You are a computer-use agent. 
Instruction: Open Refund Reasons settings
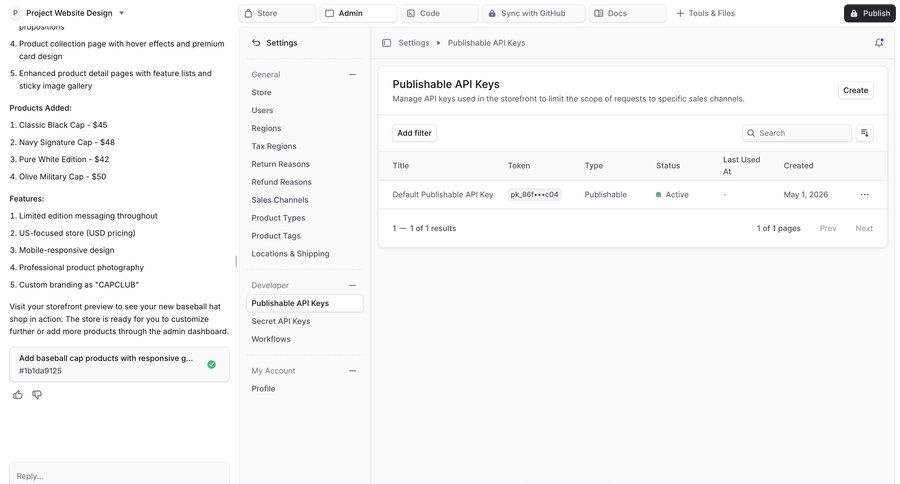coord(281,181)
